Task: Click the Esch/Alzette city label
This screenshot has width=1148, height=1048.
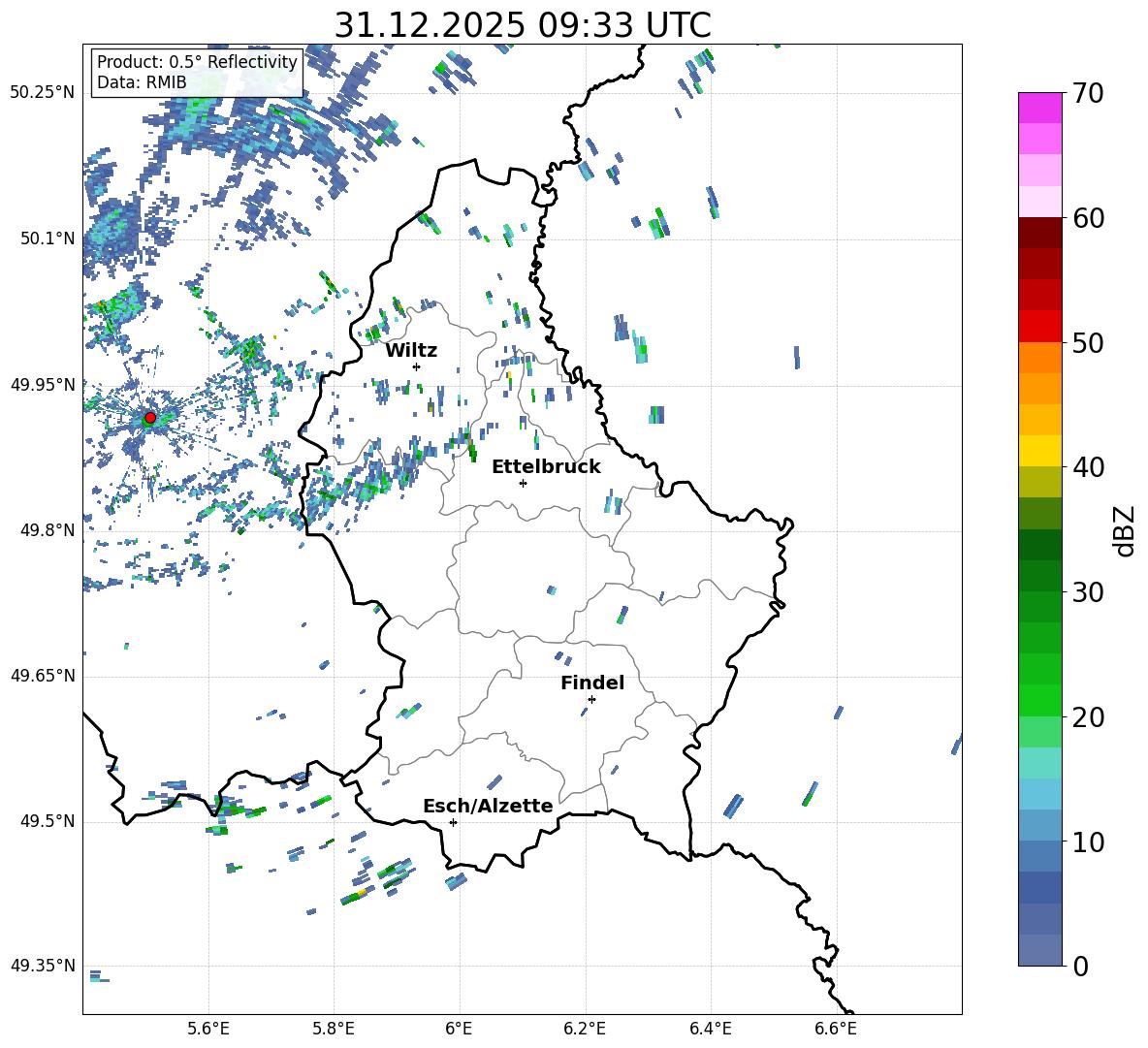Action: (x=488, y=806)
